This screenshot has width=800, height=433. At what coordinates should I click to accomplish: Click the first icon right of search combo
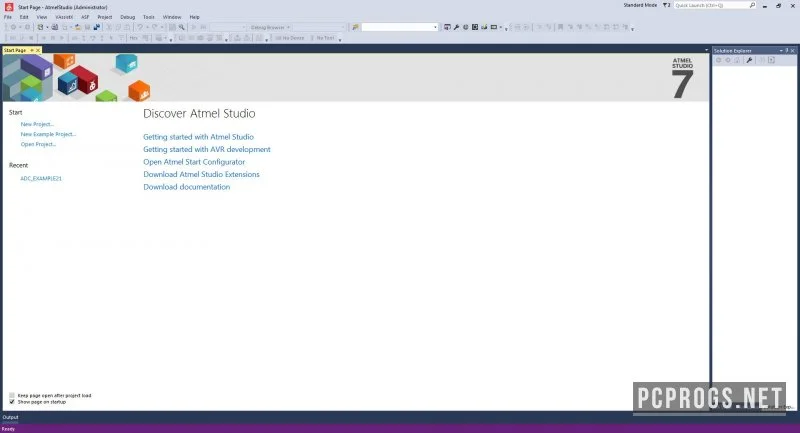[447, 27]
